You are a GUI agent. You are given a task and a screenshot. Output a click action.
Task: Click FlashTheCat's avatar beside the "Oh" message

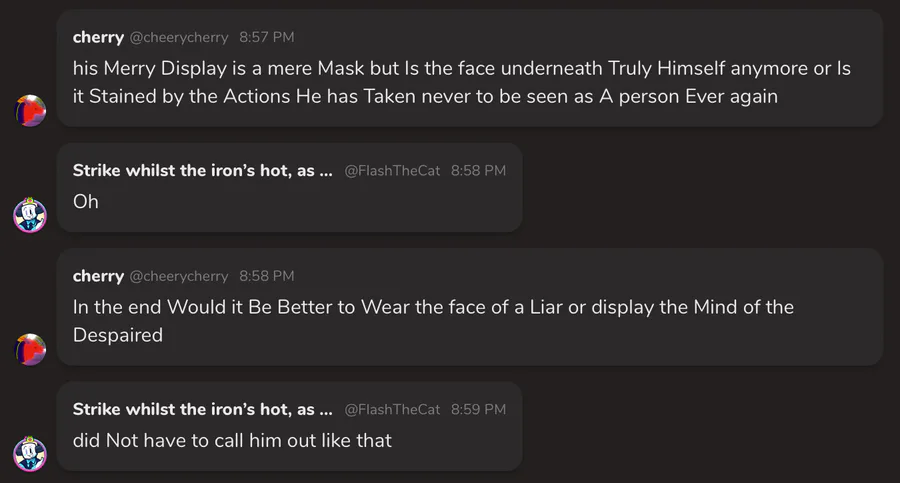[x=30, y=215]
